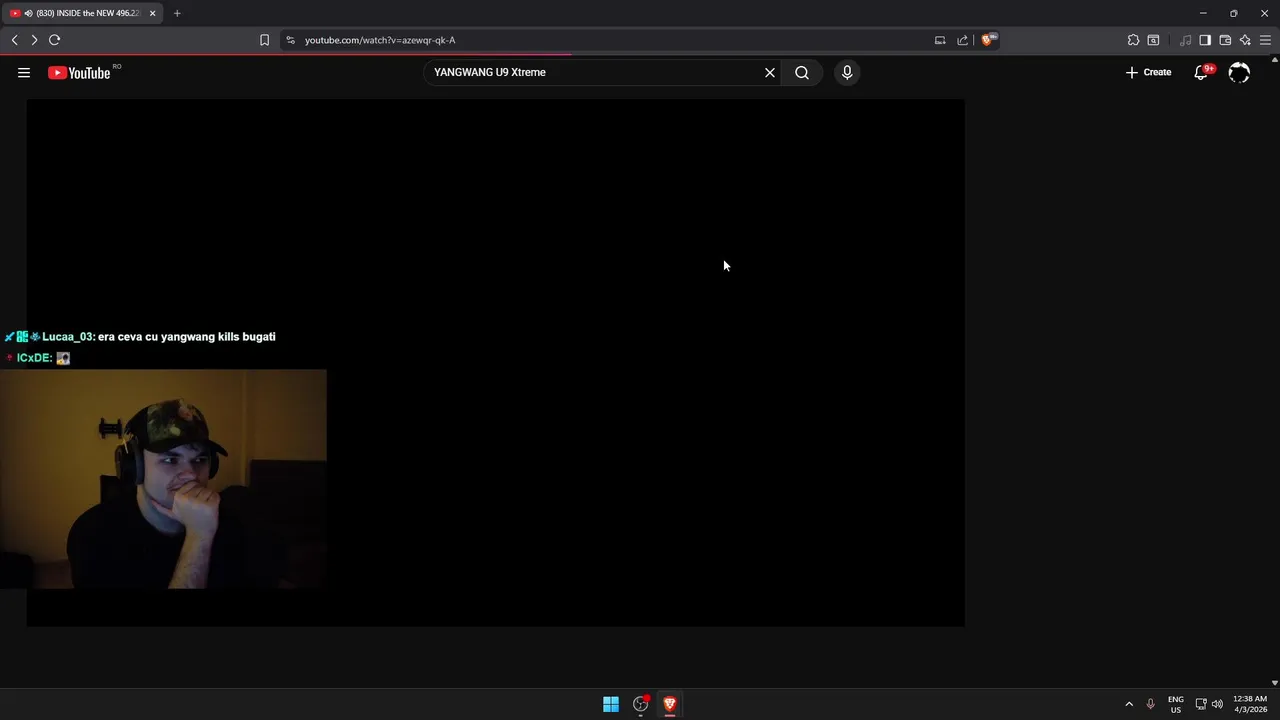Share this page icon
Image resolution: width=1280 pixels, height=720 pixels.
coord(962,40)
